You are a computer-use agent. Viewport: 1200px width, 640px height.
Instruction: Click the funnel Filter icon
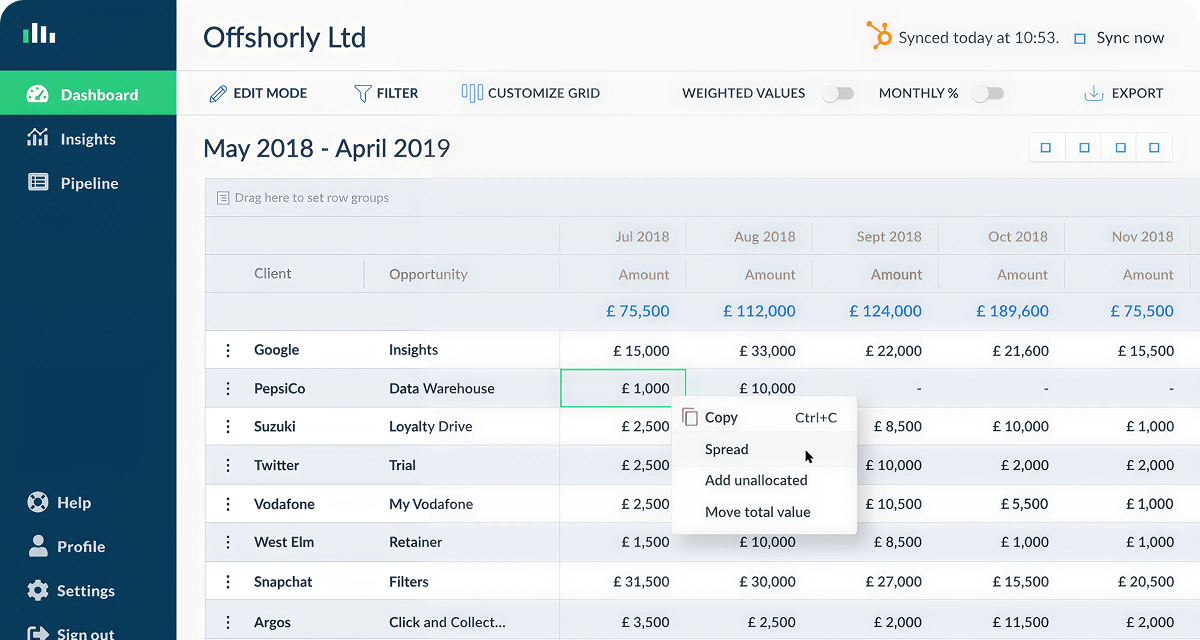pyautogui.click(x=362, y=93)
